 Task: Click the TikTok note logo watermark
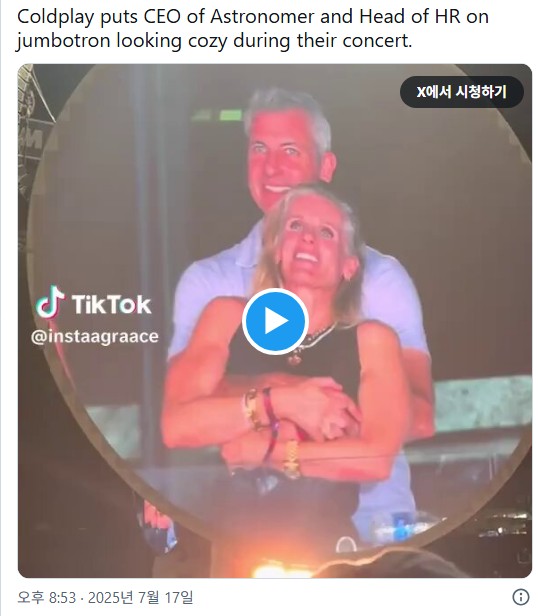tap(50, 302)
